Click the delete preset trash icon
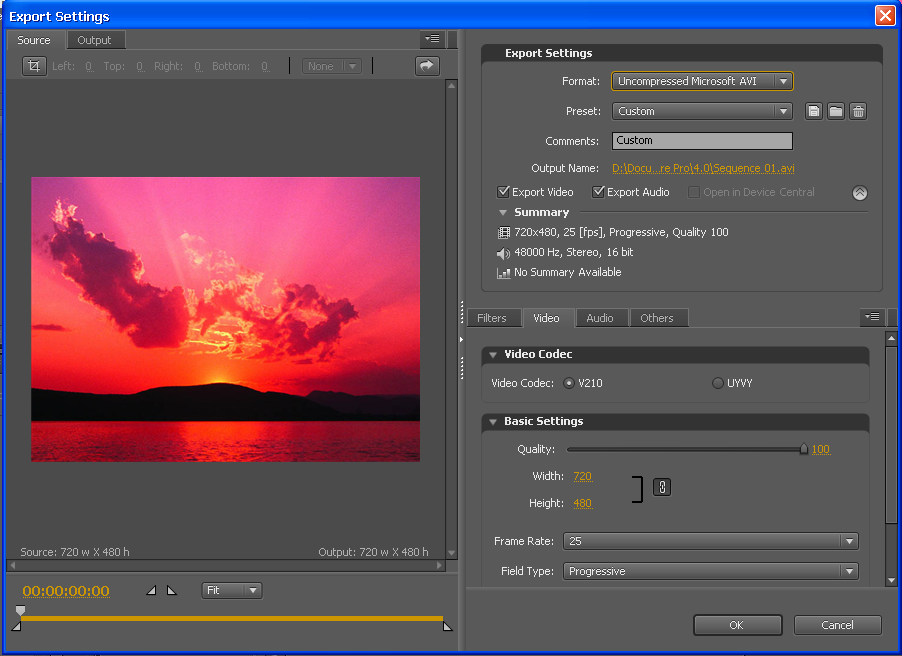This screenshot has width=902, height=656. pos(858,111)
